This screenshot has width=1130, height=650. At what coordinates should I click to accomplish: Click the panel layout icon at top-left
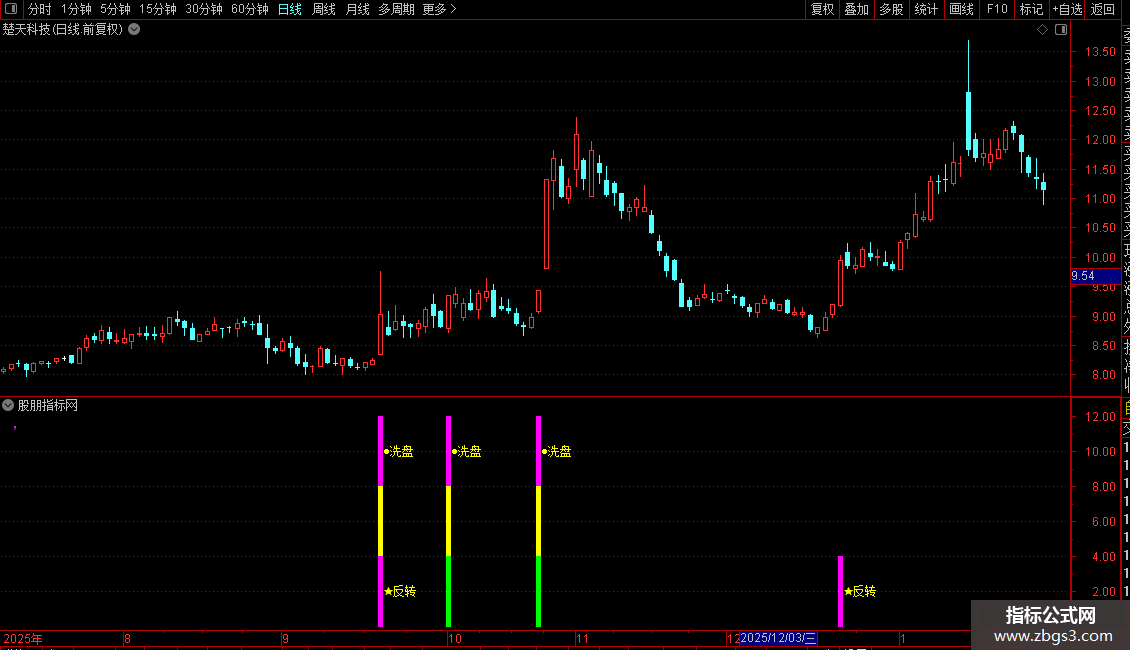pos(11,9)
